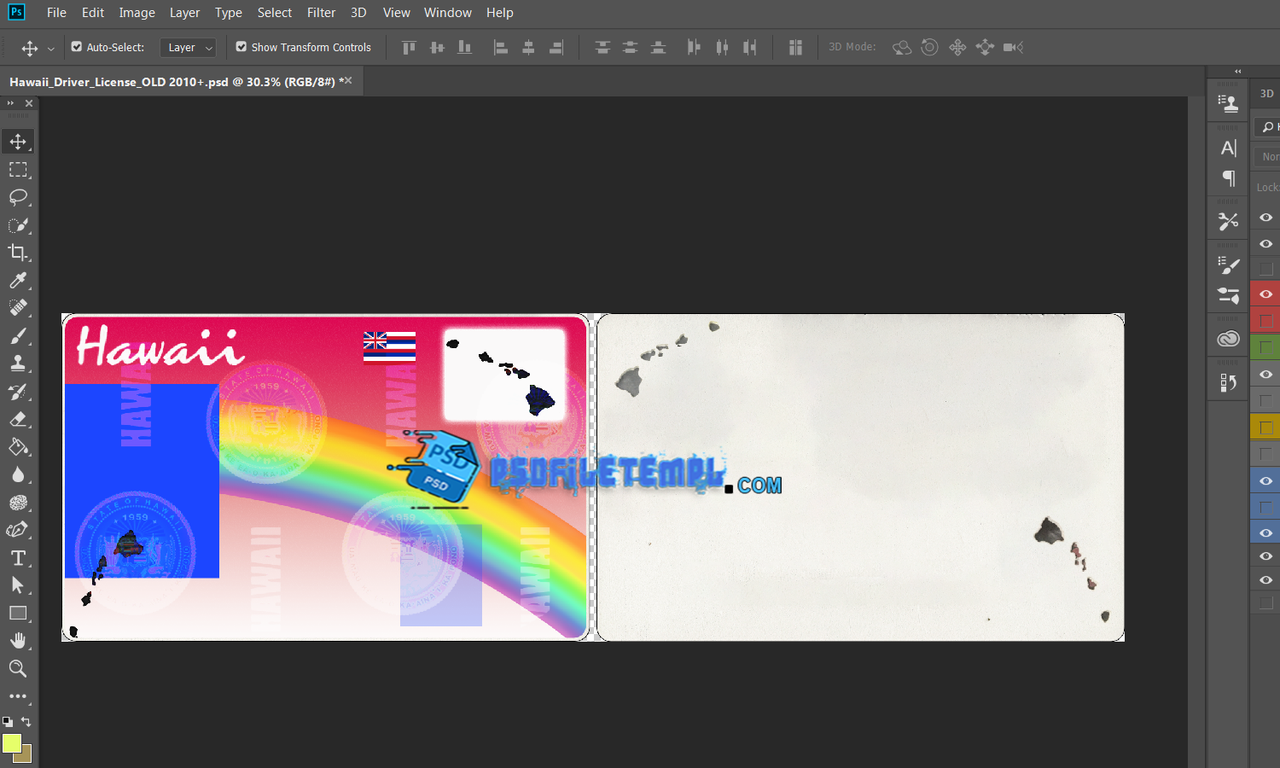This screenshot has width=1280, height=768.
Task: Open the Help menu
Action: point(500,13)
